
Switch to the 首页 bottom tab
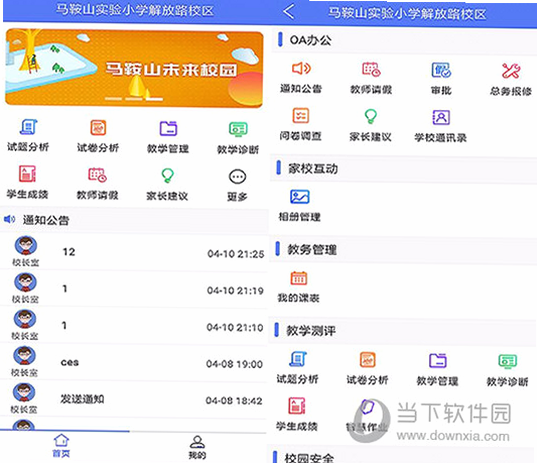click(61, 446)
